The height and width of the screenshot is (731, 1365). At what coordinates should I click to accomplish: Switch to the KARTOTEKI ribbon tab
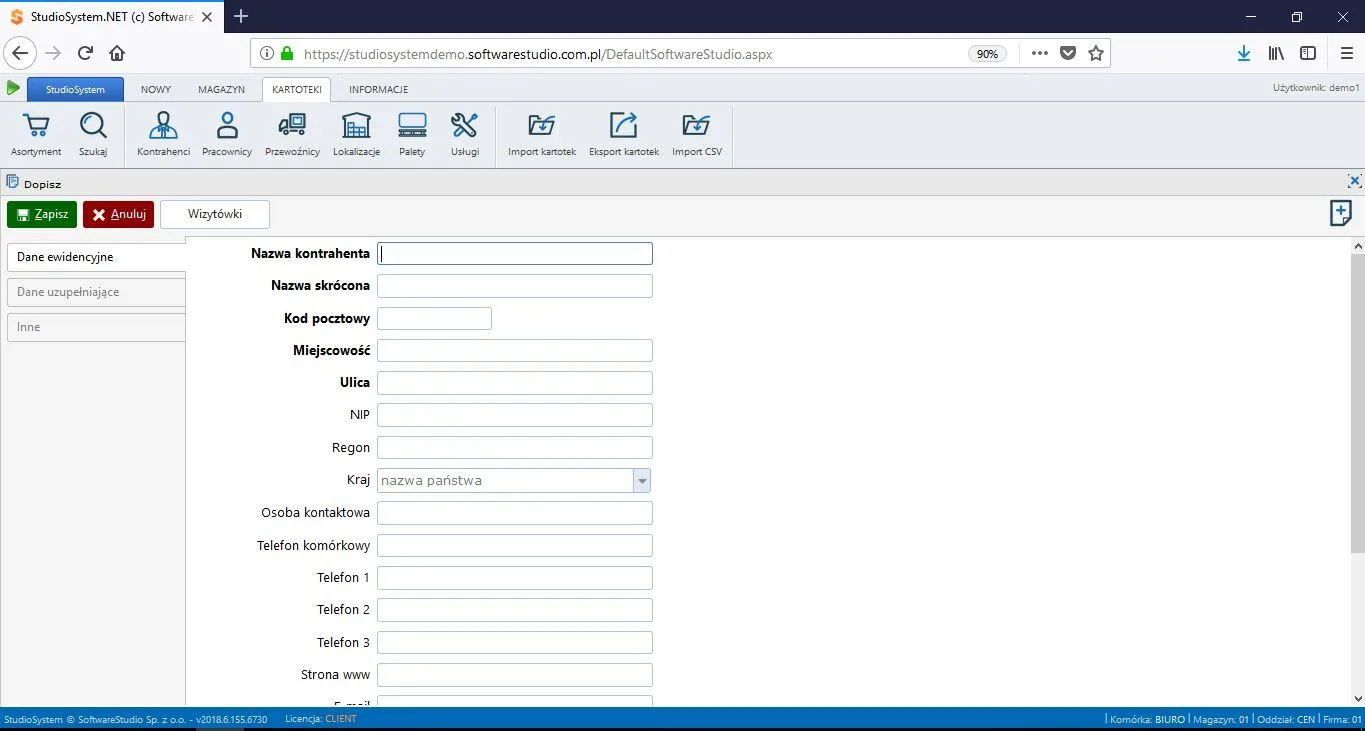pyautogui.click(x=297, y=89)
